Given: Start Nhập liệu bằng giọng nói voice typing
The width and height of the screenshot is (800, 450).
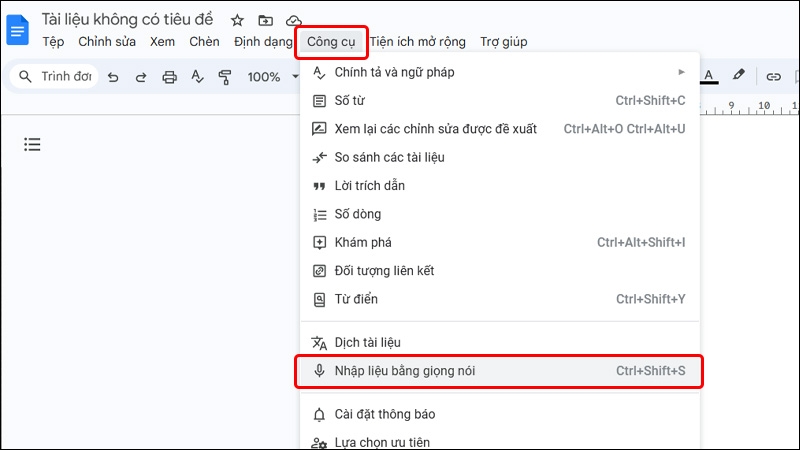Looking at the screenshot, I should [x=500, y=371].
